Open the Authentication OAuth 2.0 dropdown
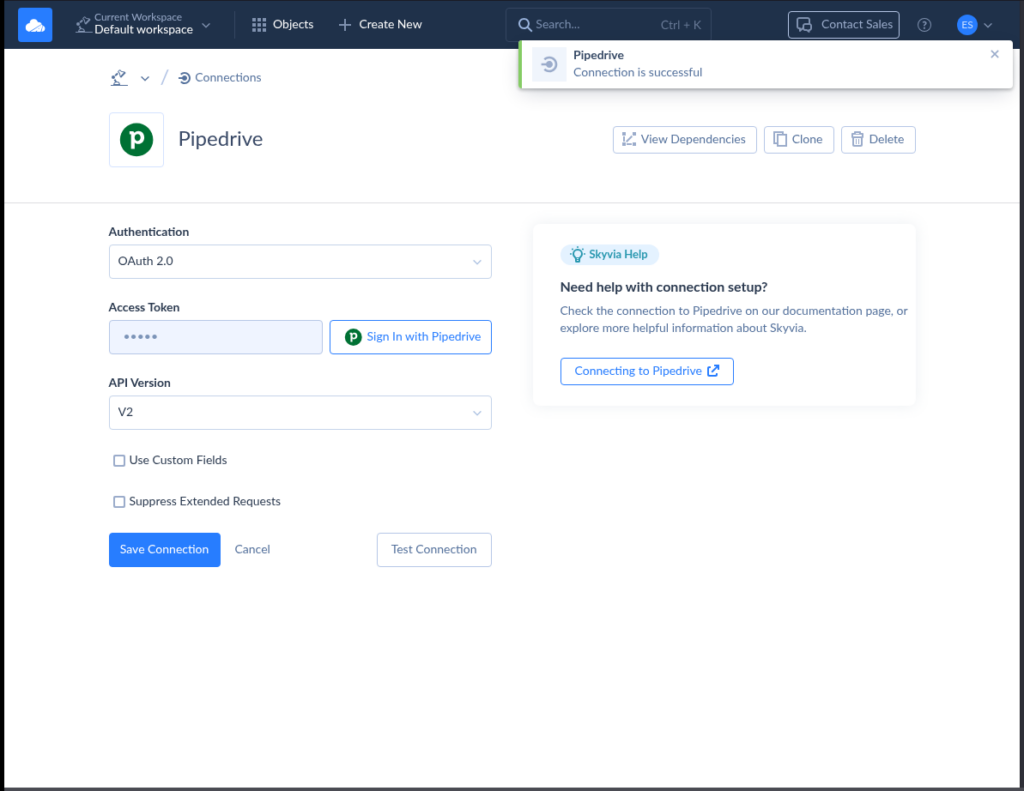This screenshot has height=791, width=1024. (x=300, y=262)
